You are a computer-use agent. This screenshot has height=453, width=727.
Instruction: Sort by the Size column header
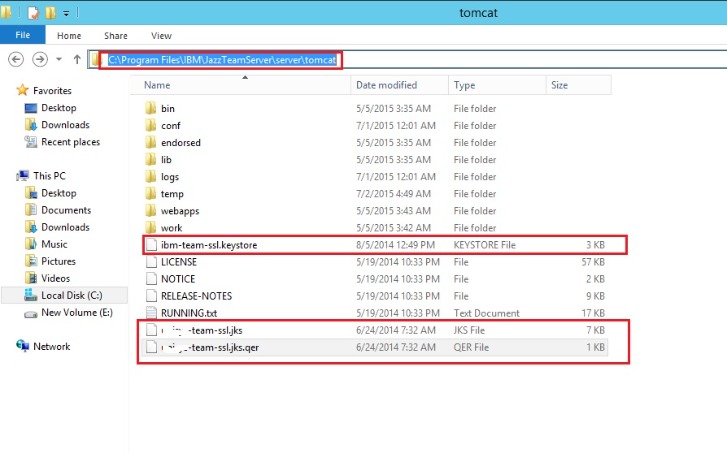tap(558, 86)
